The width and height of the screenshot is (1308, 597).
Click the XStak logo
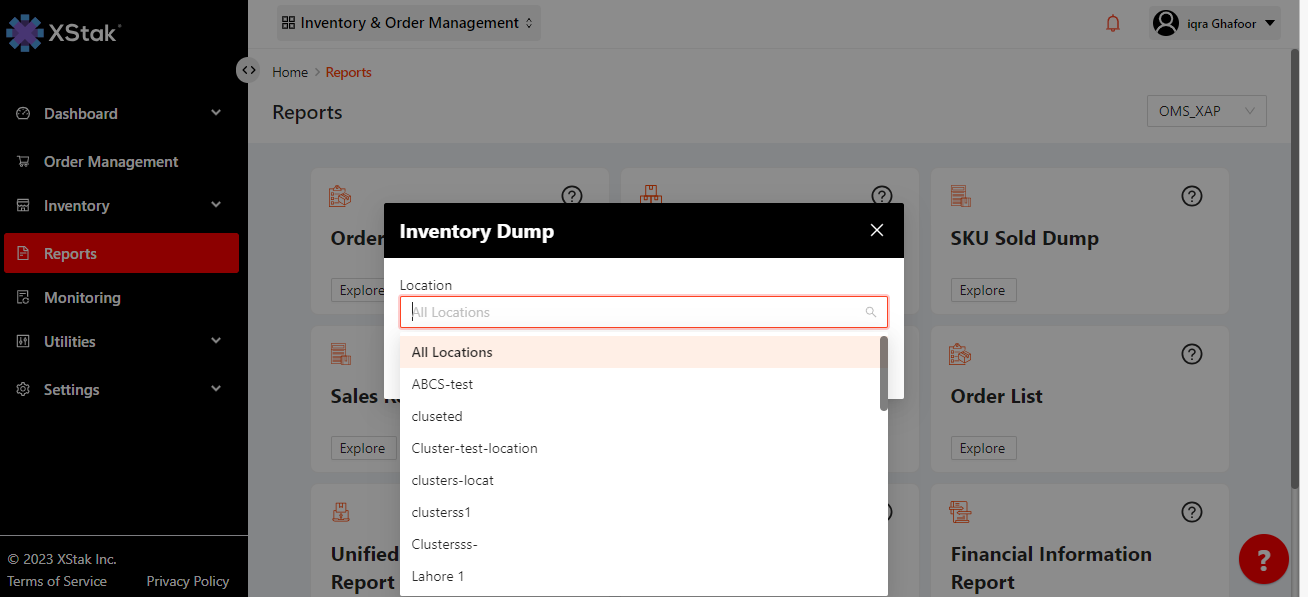pos(63,33)
